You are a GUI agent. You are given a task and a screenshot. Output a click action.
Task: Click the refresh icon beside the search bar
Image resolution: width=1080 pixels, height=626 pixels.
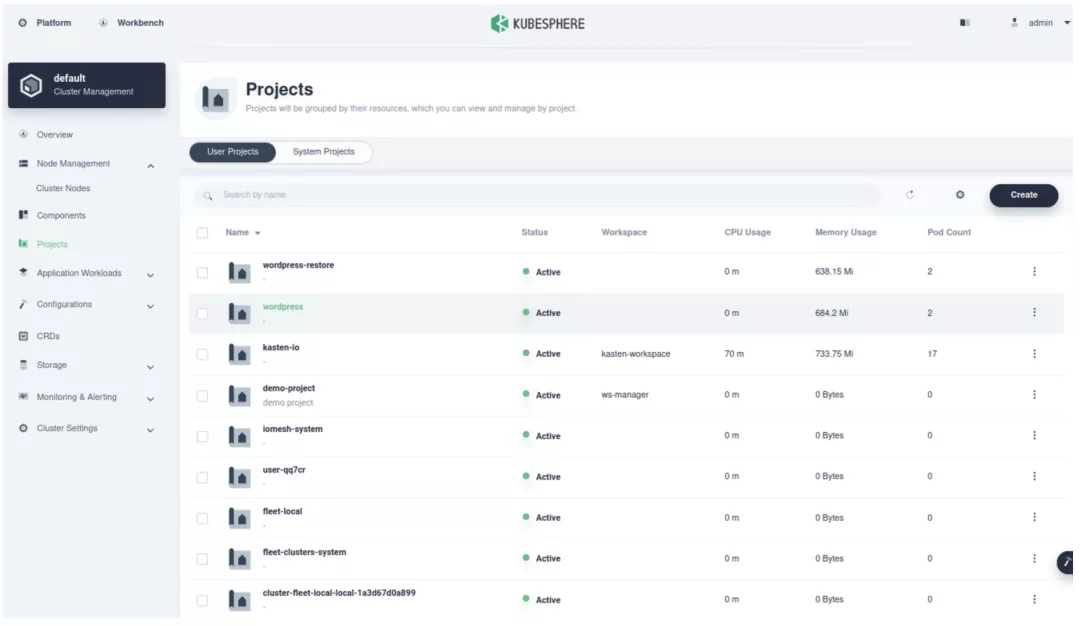click(910, 195)
